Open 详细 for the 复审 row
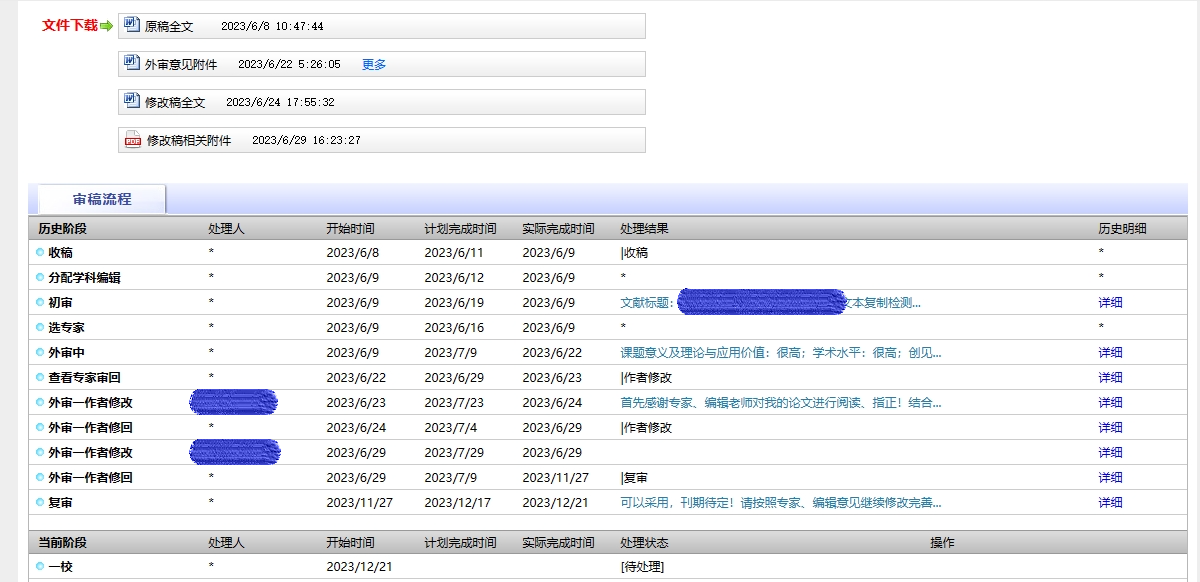 [x=1110, y=503]
